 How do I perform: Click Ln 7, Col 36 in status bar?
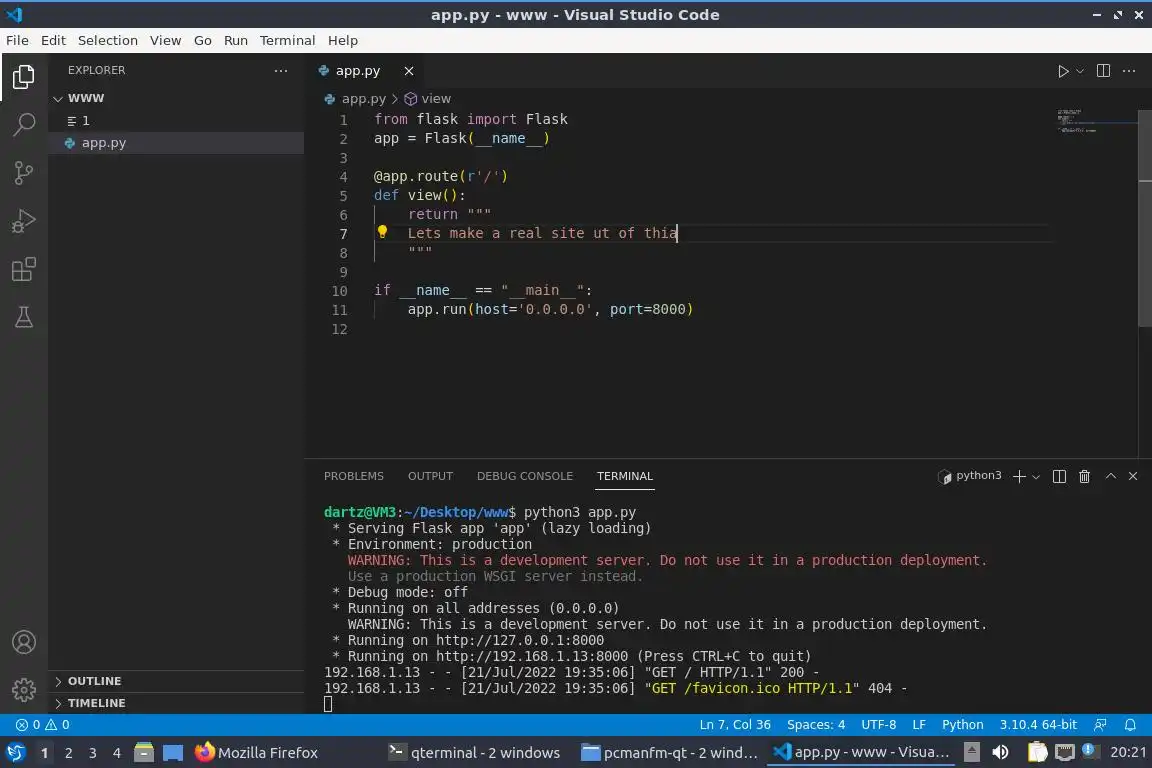(735, 725)
